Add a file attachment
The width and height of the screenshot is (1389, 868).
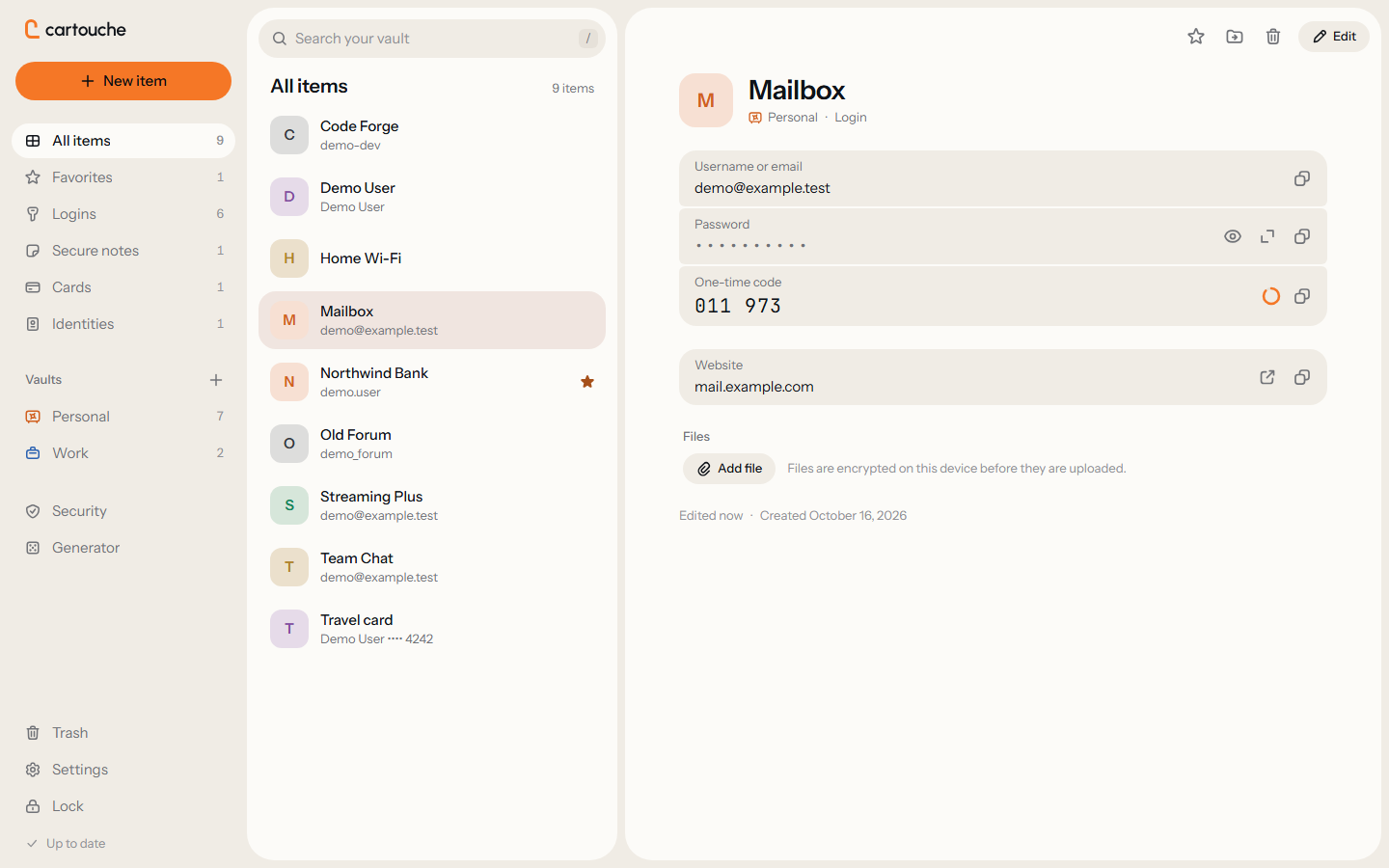[729, 469]
